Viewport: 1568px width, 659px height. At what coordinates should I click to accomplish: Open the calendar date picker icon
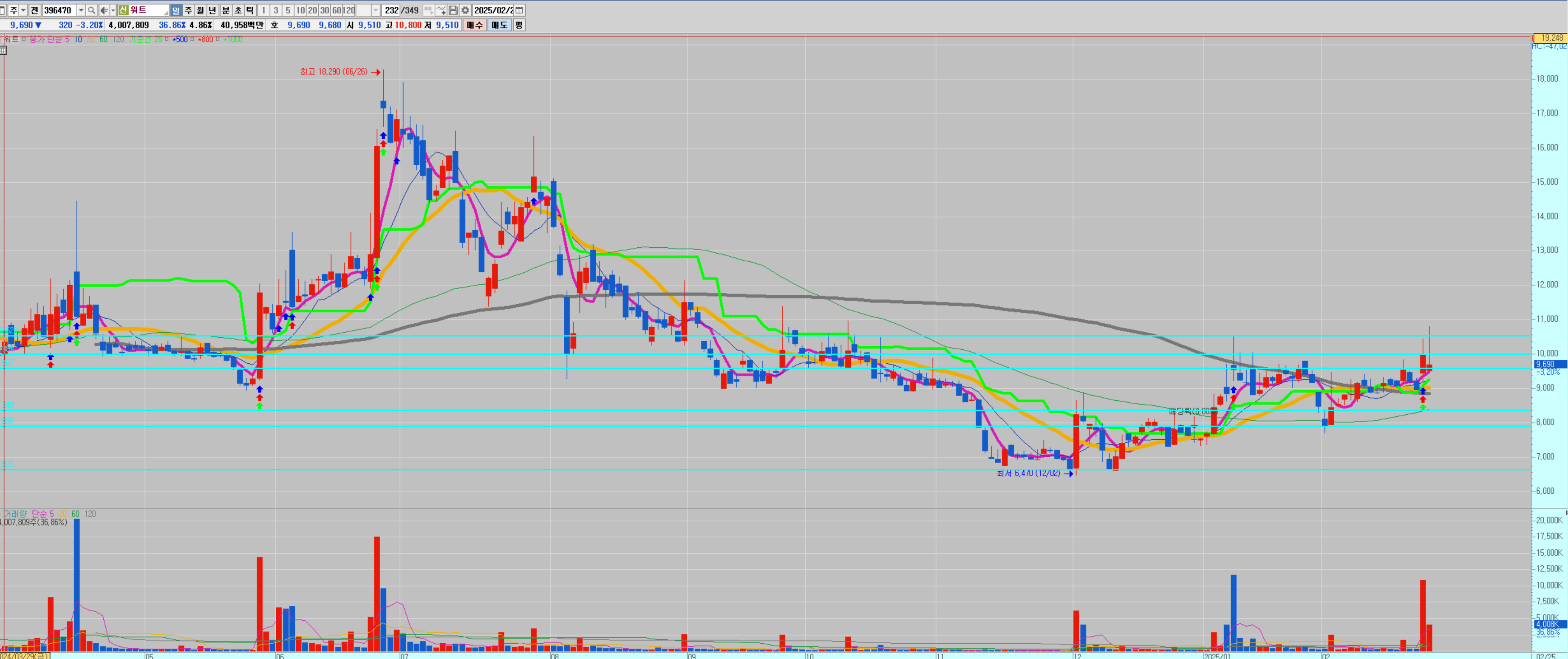[x=519, y=10]
